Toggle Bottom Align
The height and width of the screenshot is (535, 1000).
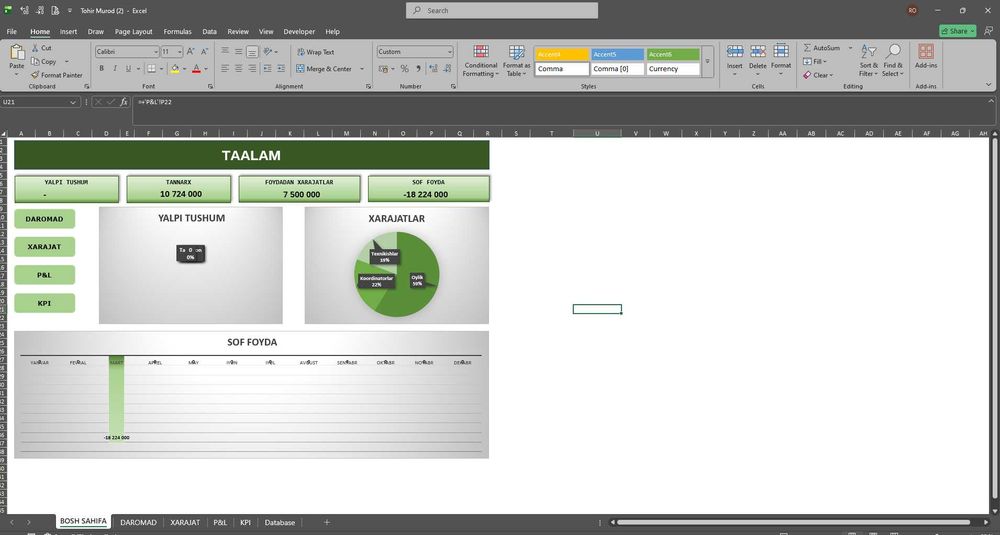[252, 52]
